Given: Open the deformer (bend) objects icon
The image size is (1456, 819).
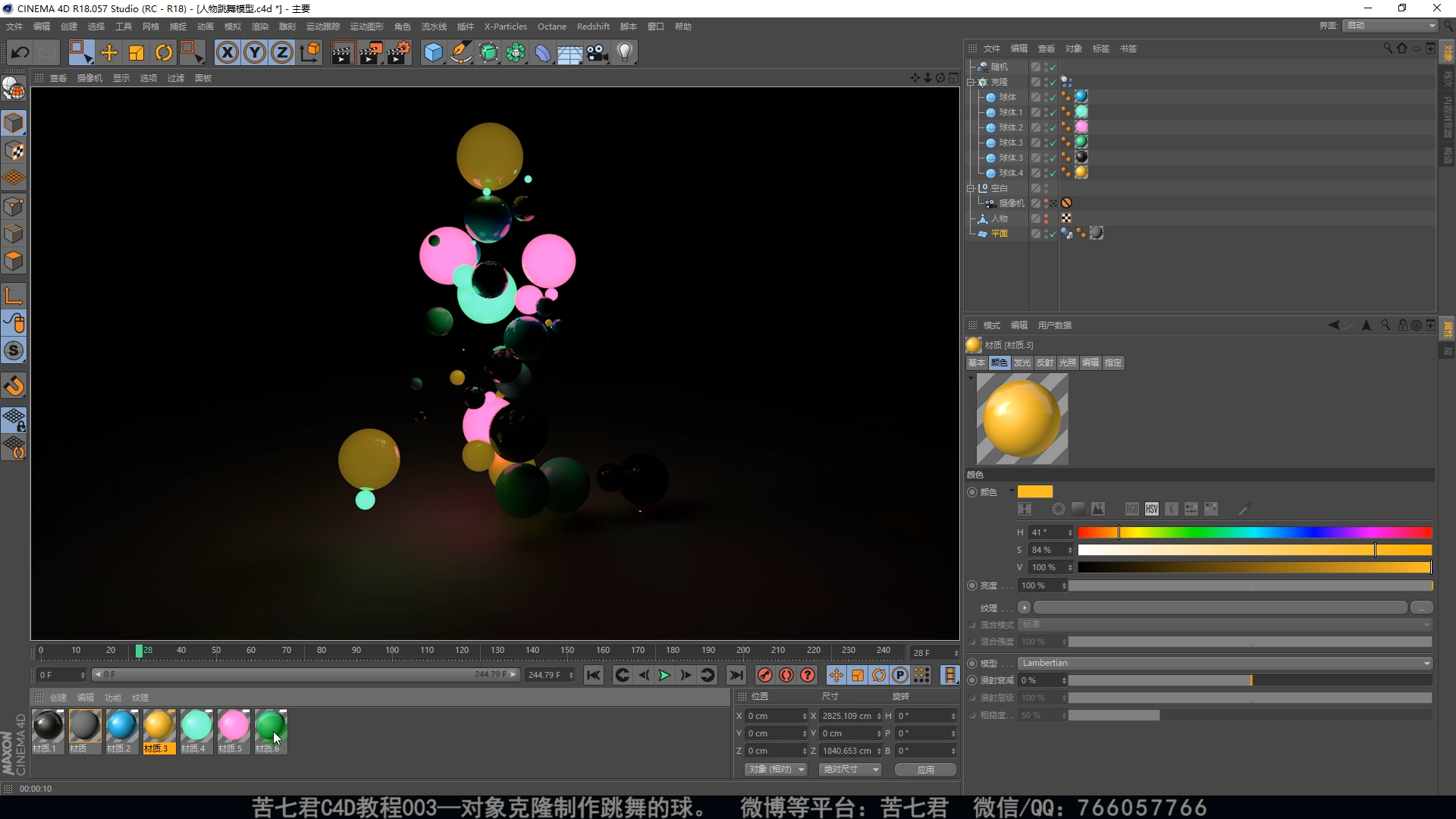Looking at the screenshot, I should click(543, 52).
